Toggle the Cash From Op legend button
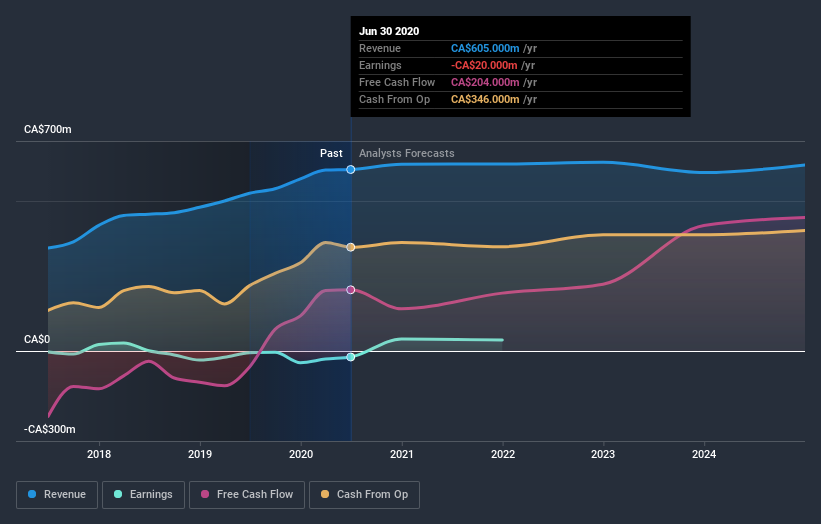Screen dimensions: 821x524 [x=364, y=495]
